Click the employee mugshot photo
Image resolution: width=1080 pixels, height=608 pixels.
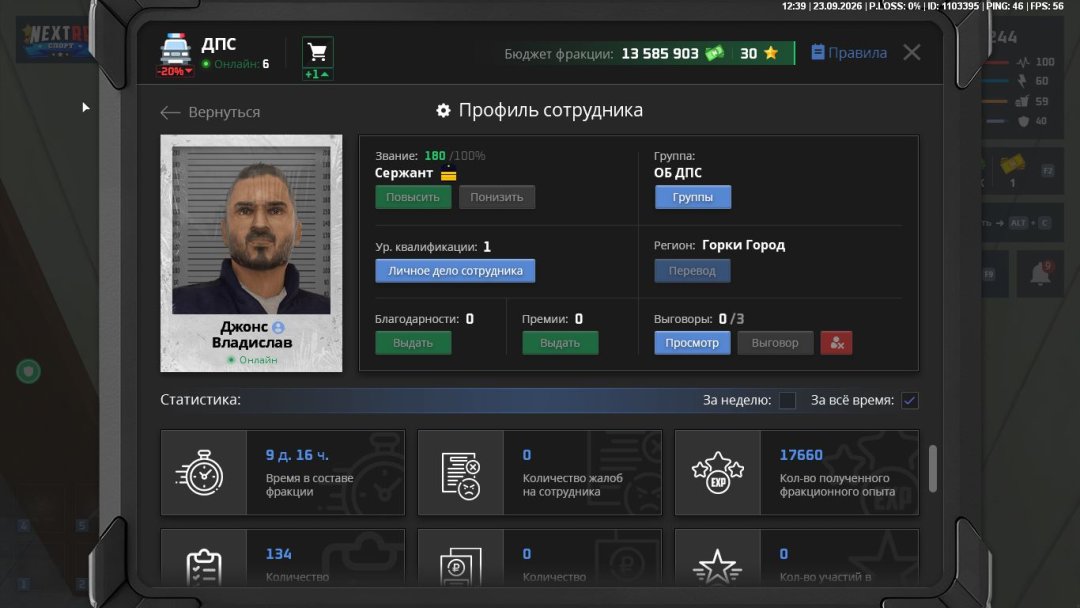(251, 230)
